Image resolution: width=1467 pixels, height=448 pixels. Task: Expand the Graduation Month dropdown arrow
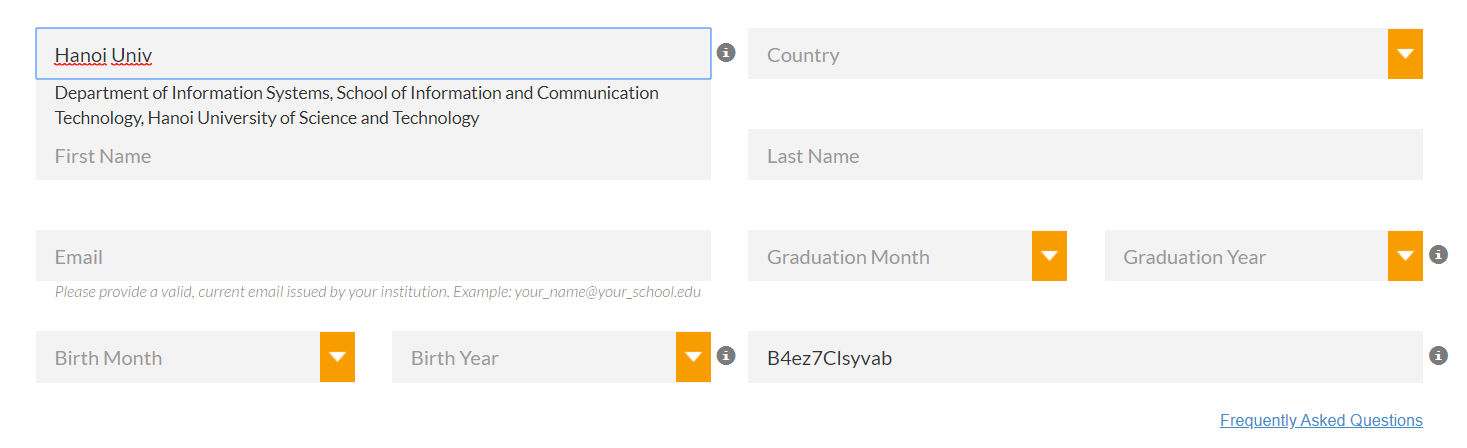[1049, 256]
